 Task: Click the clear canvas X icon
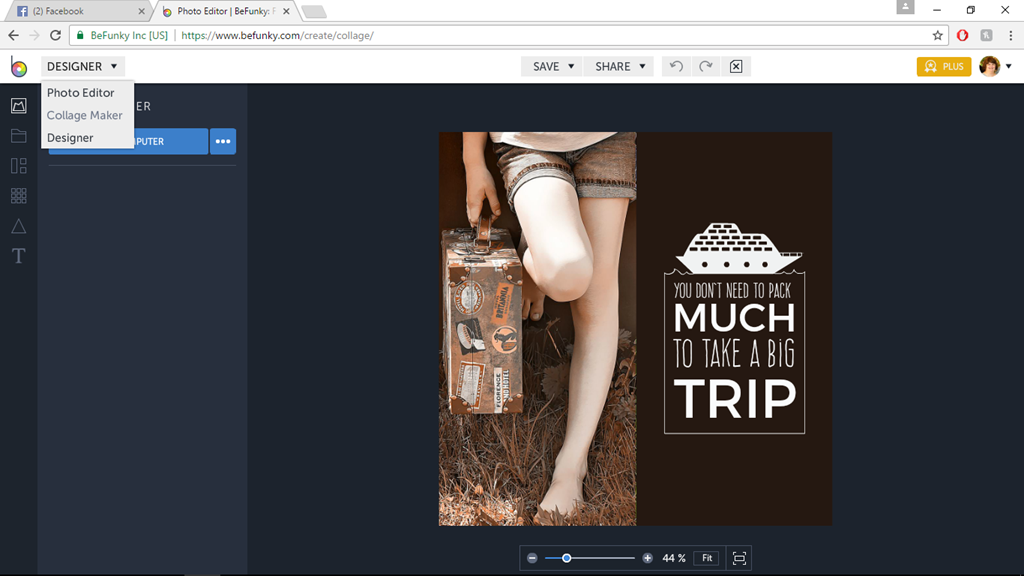tap(736, 66)
